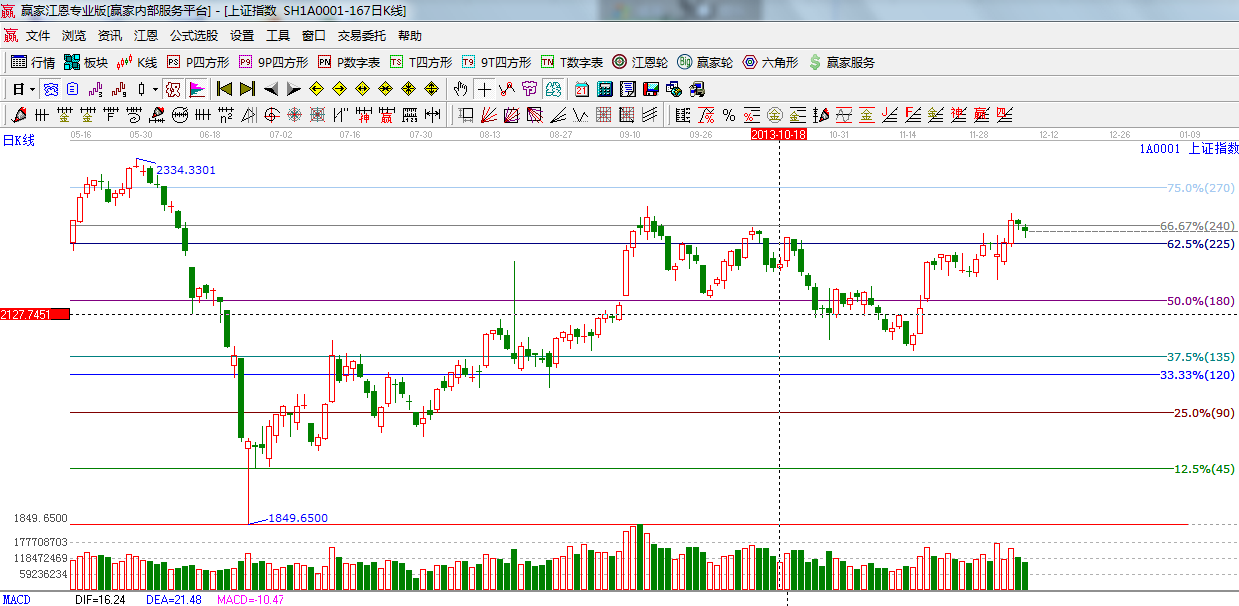Open the 交易委托 menu
This screenshot has width=1239, height=606.
point(361,36)
